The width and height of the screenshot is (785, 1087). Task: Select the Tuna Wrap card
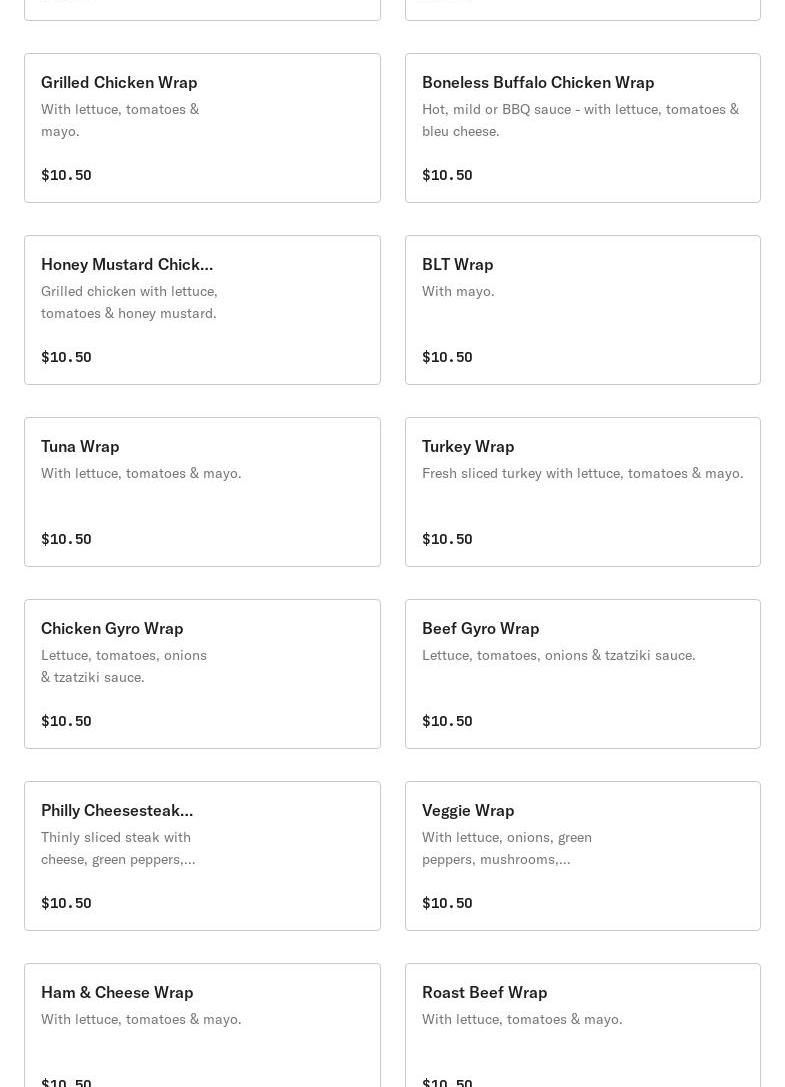pos(202,492)
